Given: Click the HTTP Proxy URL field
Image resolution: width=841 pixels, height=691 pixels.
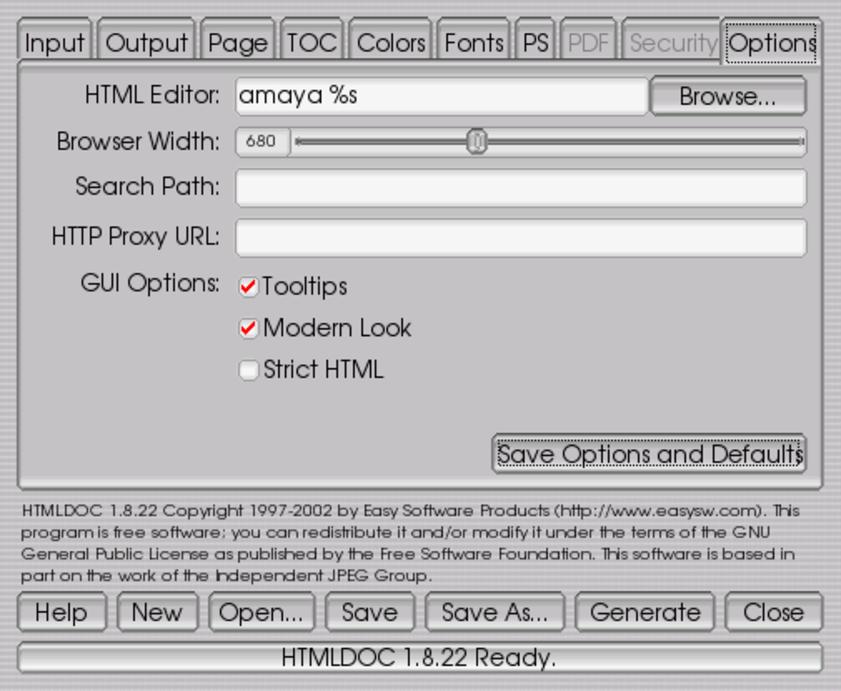Looking at the screenshot, I should [x=520, y=238].
